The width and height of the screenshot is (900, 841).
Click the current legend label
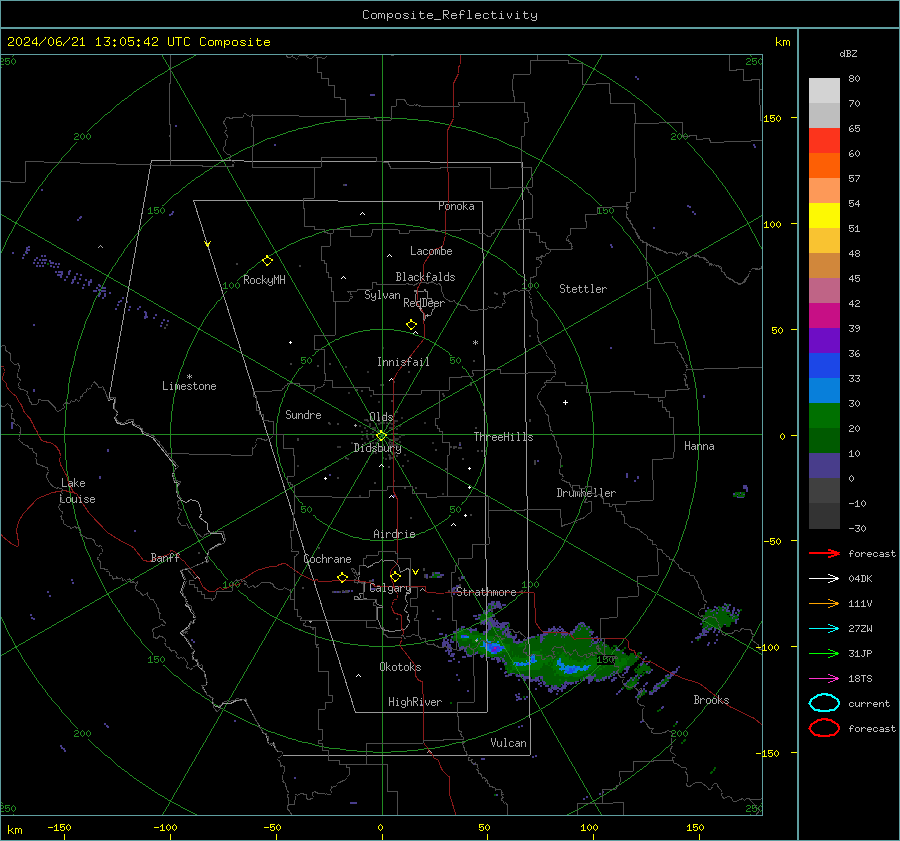868,704
